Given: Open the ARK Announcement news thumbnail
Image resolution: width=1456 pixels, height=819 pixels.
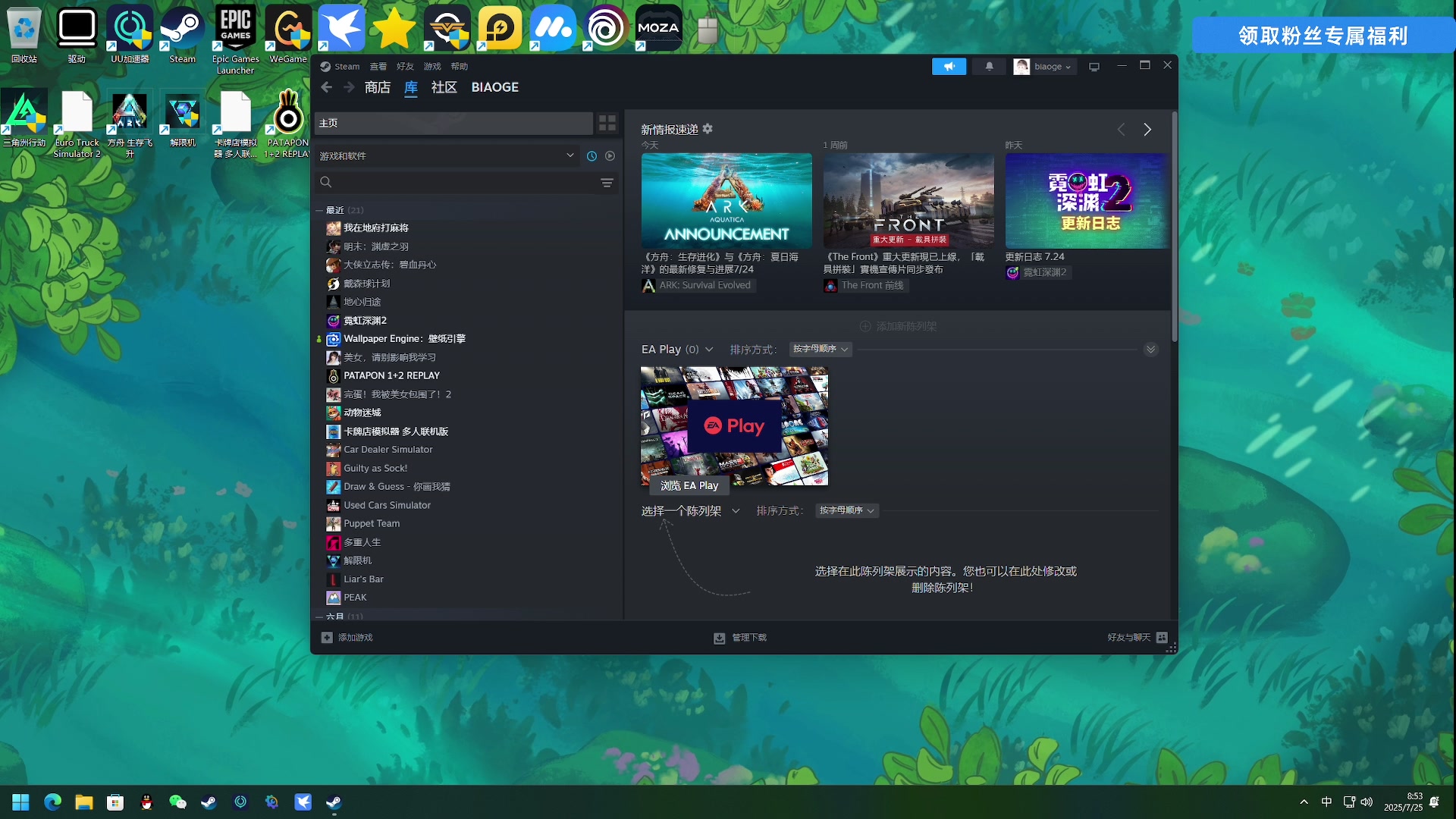Looking at the screenshot, I should (726, 201).
